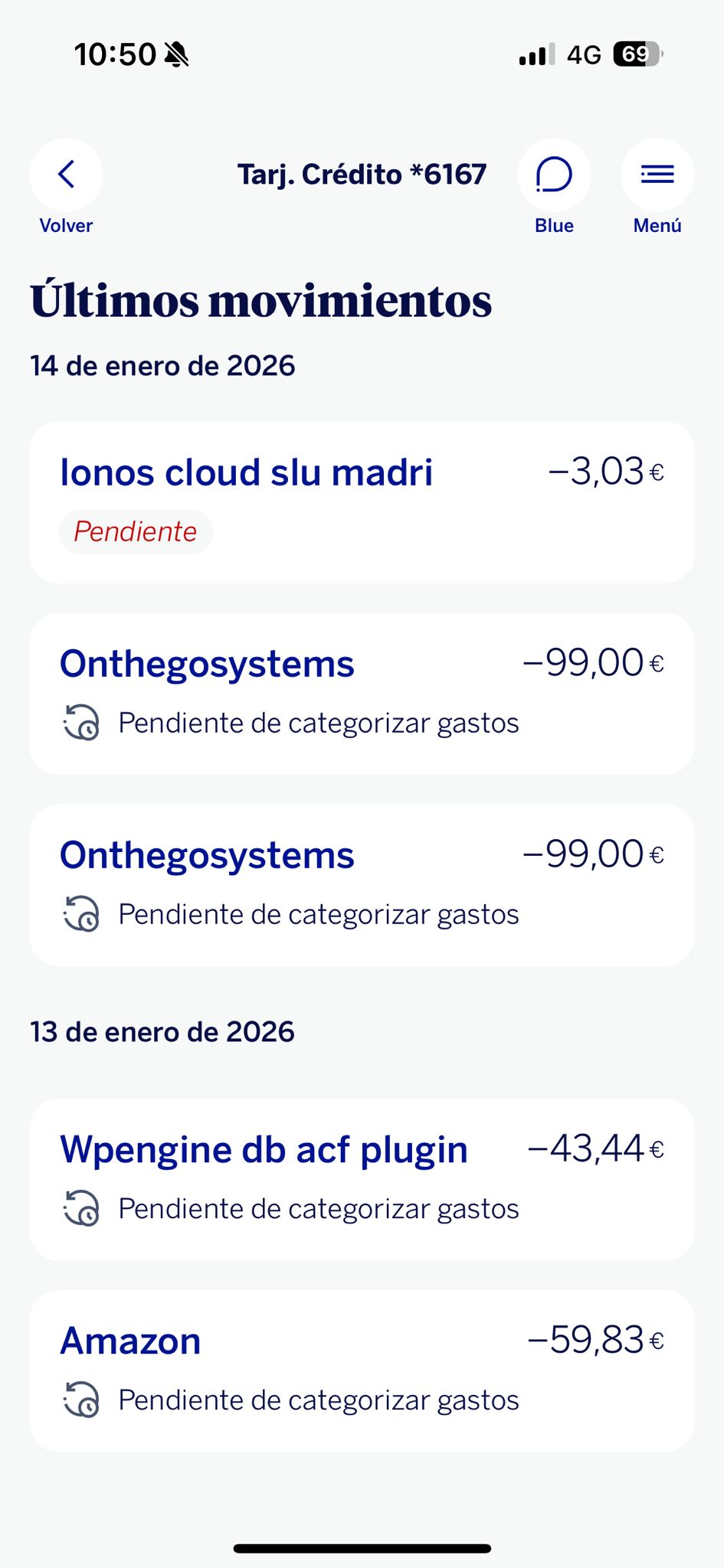Tap categorize icon on second Onthegosystems entry

(x=81, y=913)
